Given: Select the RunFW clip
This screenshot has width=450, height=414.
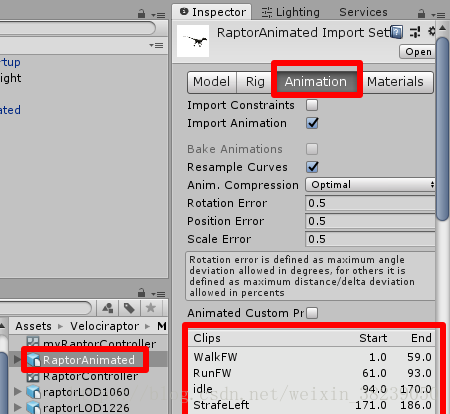Looking at the screenshot, I should (x=312, y=373).
